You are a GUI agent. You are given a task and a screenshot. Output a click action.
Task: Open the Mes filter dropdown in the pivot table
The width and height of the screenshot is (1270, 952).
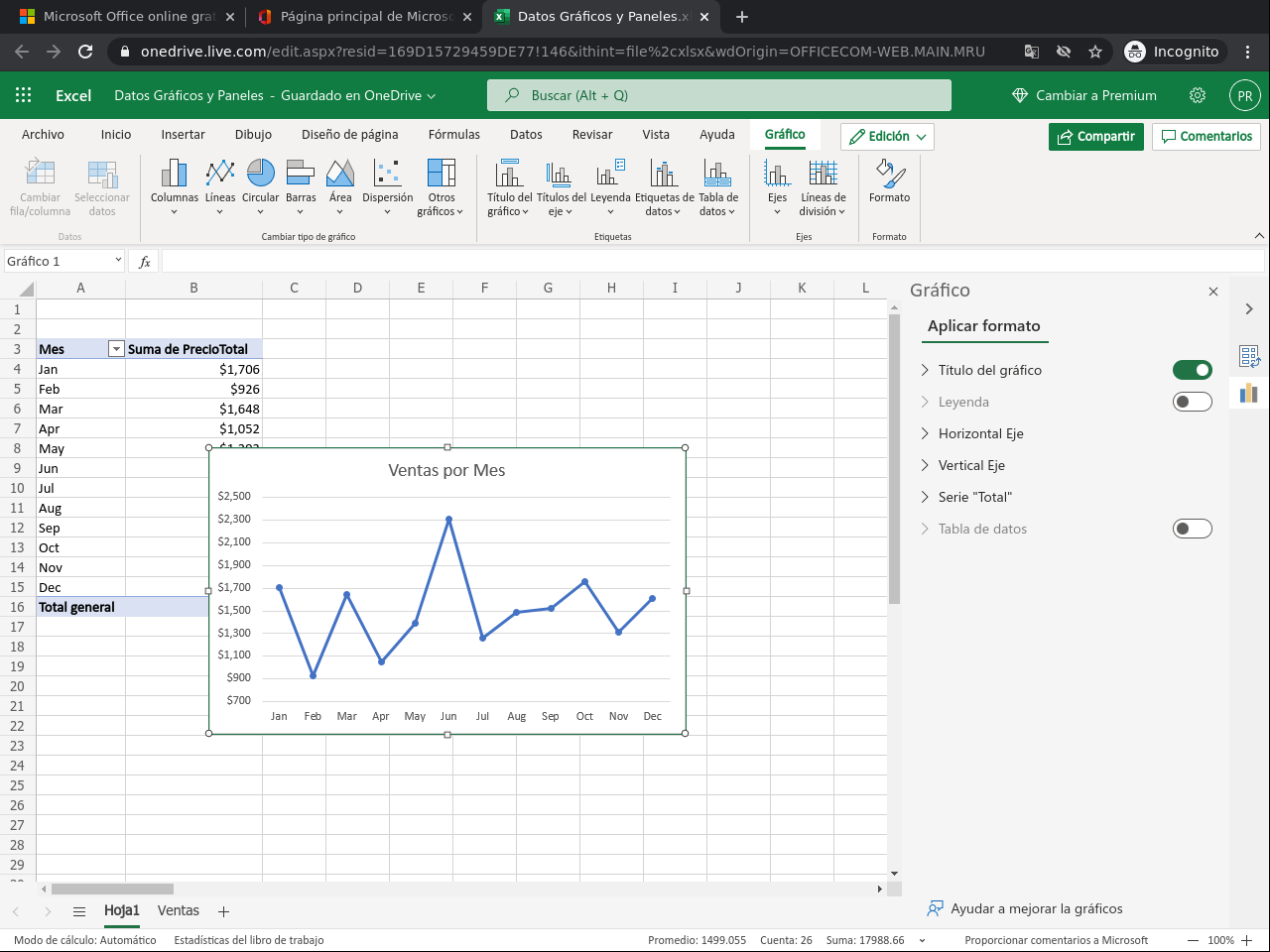116,349
